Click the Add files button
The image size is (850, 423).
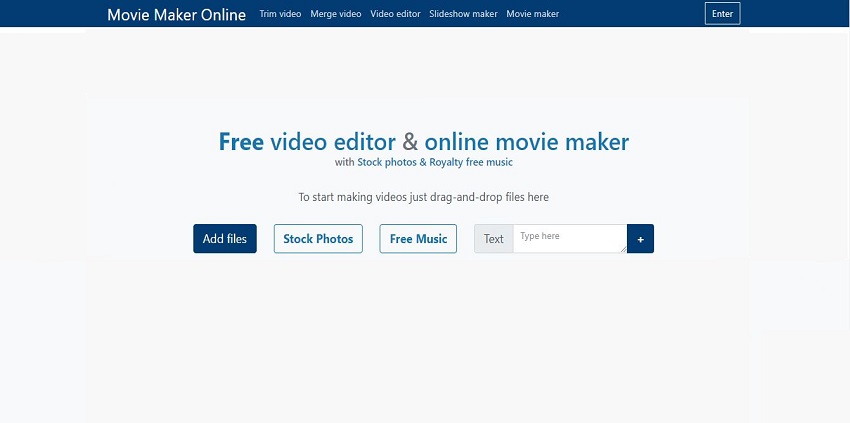[x=225, y=239]
